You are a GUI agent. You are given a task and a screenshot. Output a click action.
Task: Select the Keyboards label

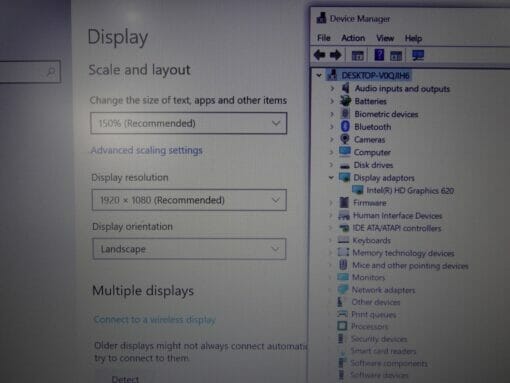[x=371, y=240]
